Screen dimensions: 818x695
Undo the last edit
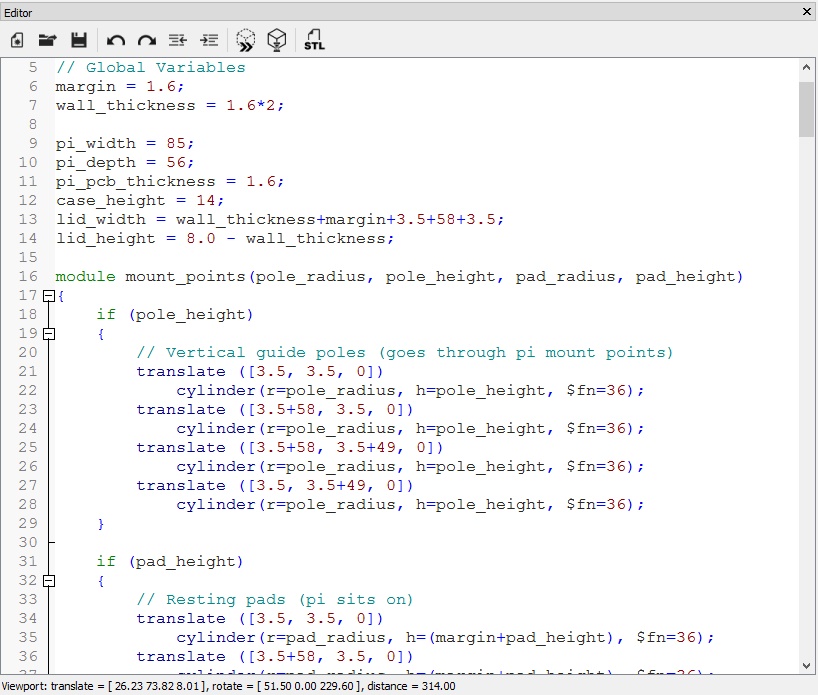pos(116,41)
